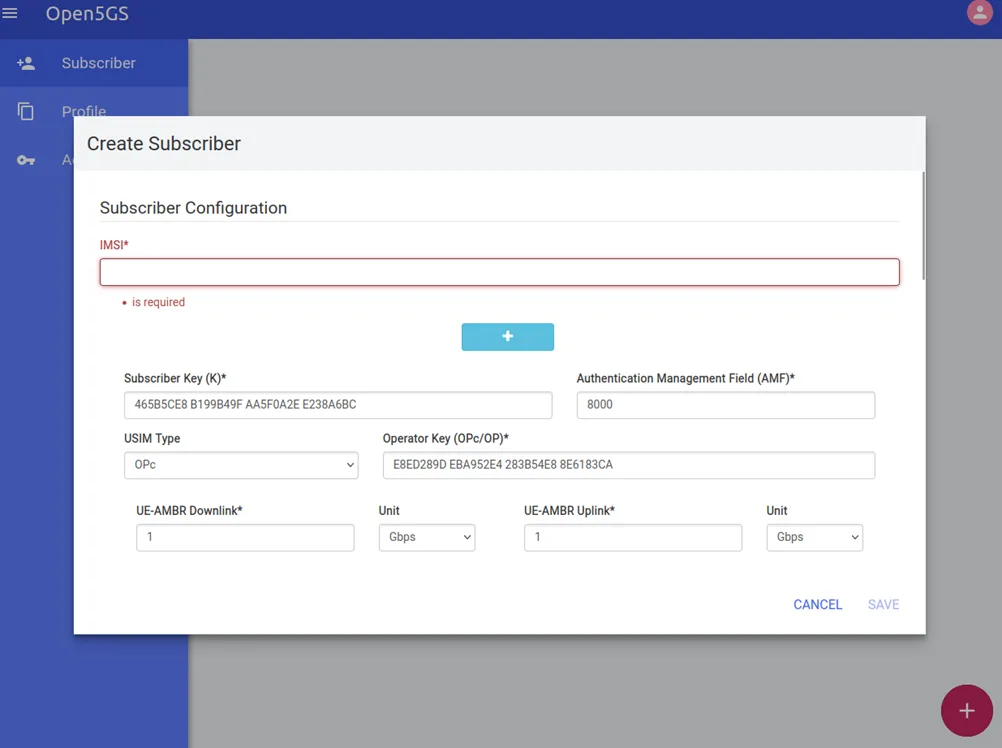
Task: Open the hamburger navigation menu
Action: (10, 13)
